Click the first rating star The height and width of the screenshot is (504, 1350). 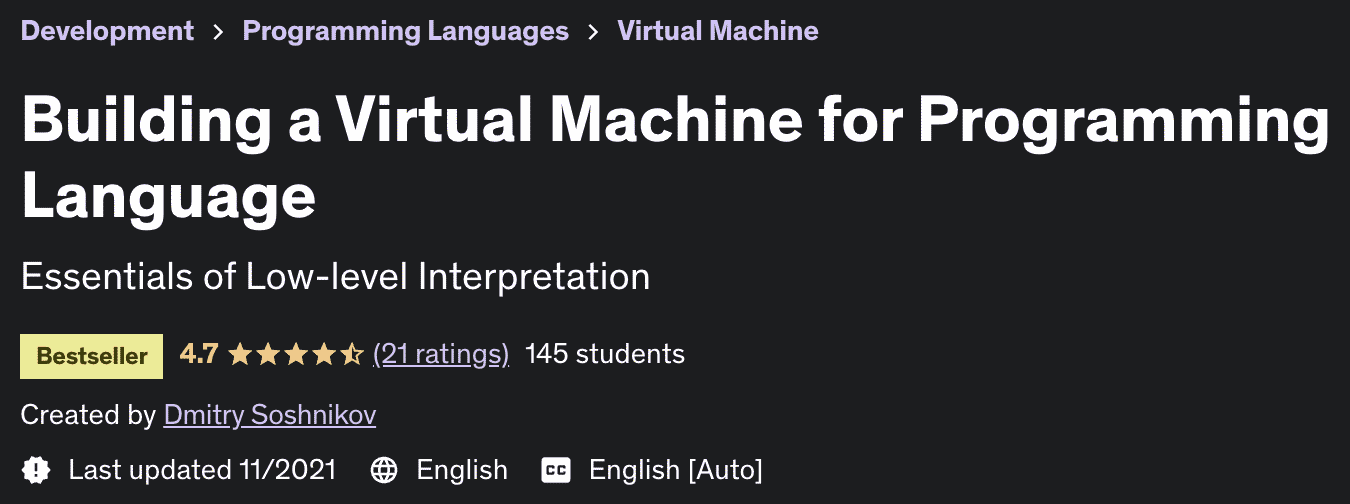point(239,354)
